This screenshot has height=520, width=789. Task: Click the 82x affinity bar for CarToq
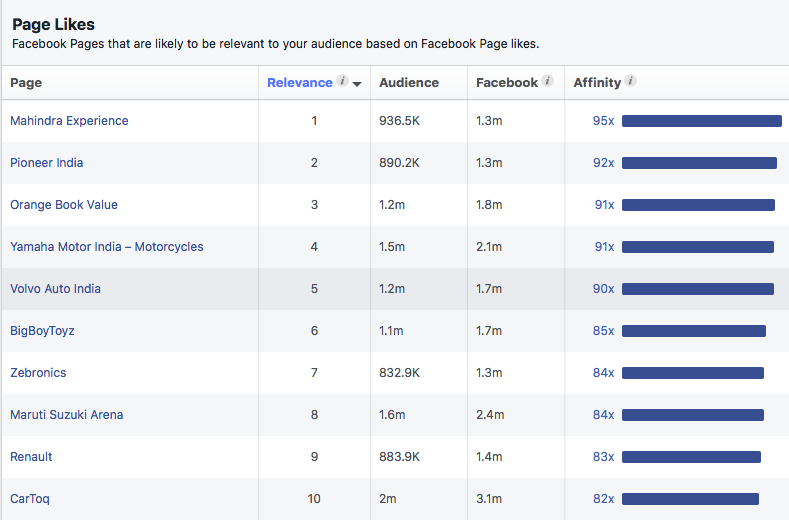click(690, 499)
